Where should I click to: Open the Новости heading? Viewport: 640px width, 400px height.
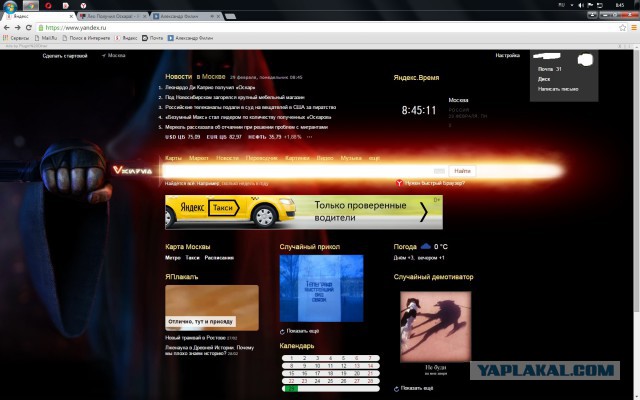coord(178,76)
